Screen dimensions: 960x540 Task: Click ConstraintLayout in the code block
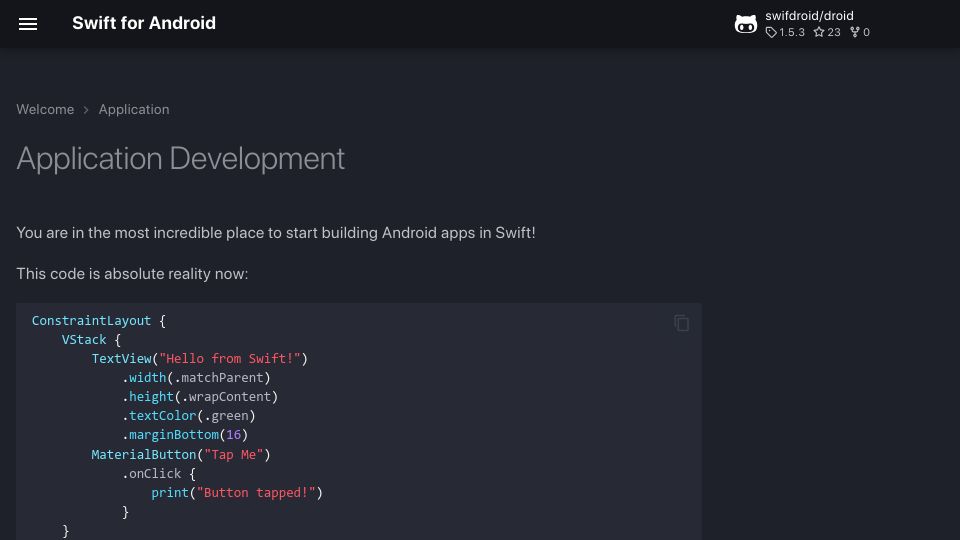[91, 321]
